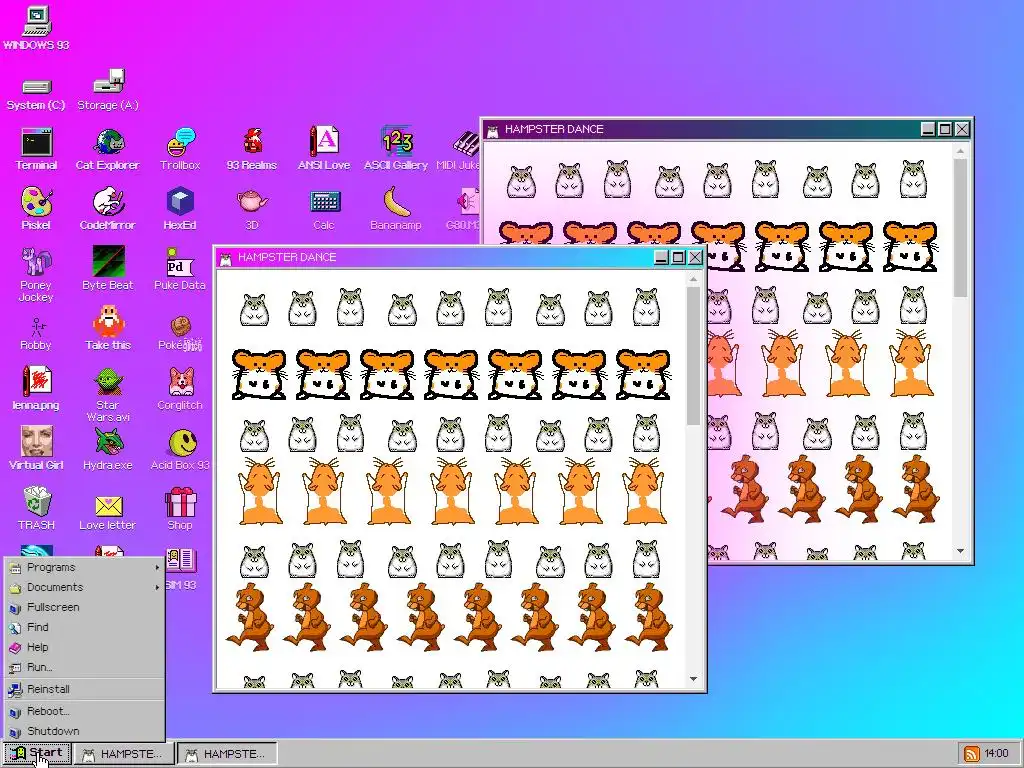This screenshot has width=1024, height=768.
Task: Close the front HAMPSTER DANCE window
Action: 695,257
